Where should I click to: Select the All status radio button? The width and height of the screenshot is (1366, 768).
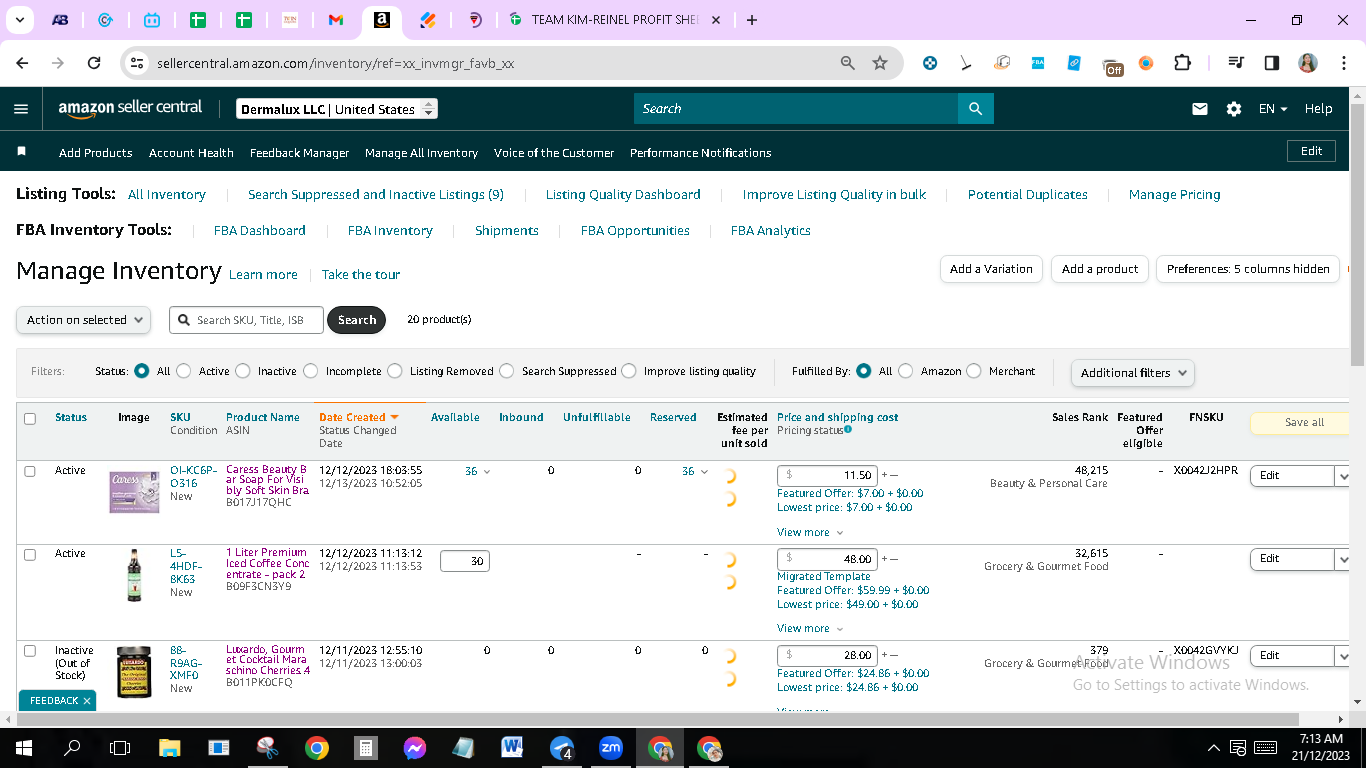click(141, 371)
